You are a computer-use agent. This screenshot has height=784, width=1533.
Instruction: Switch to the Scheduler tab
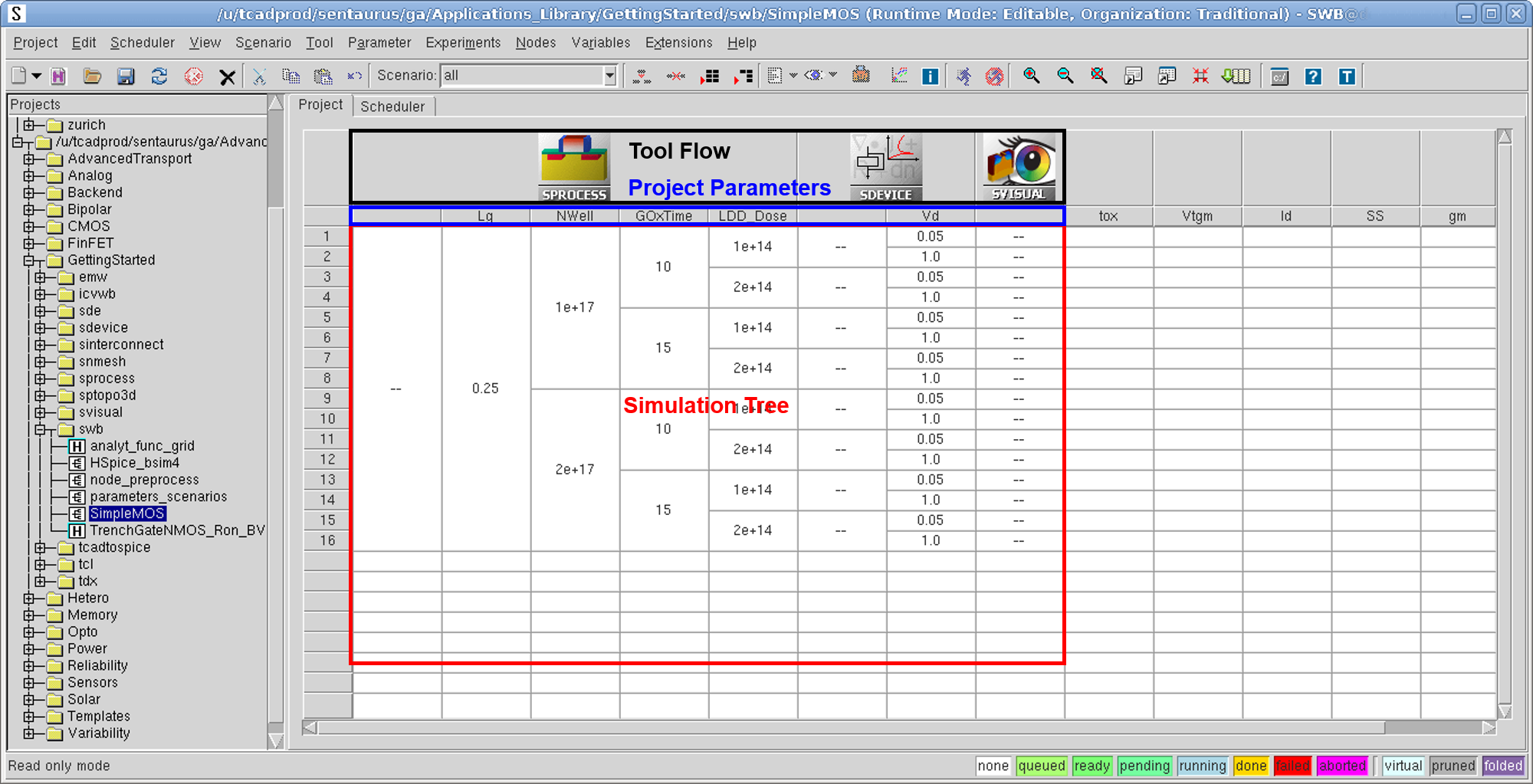tap(392, 107)
